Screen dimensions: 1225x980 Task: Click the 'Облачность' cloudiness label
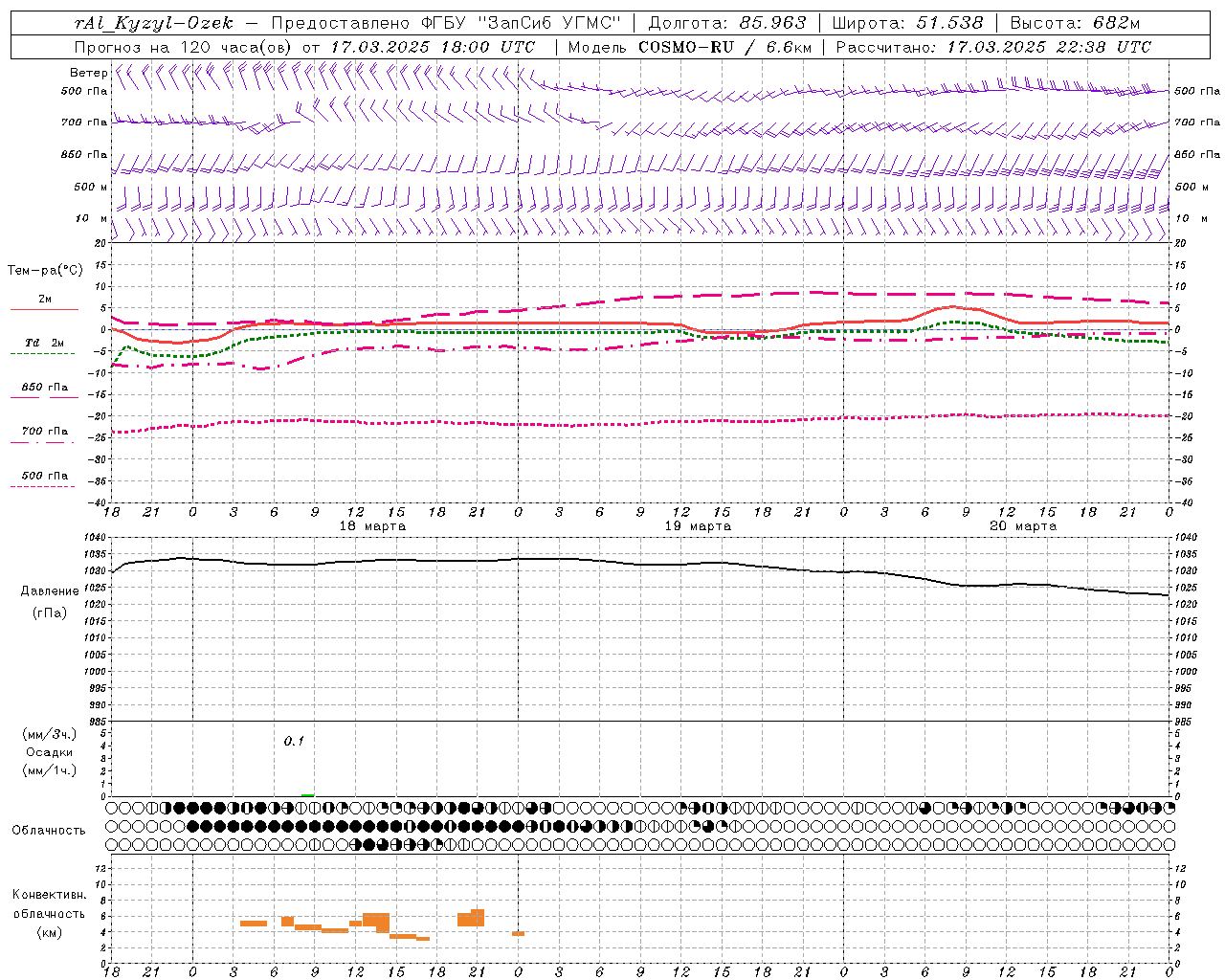(x=49, y=831)
